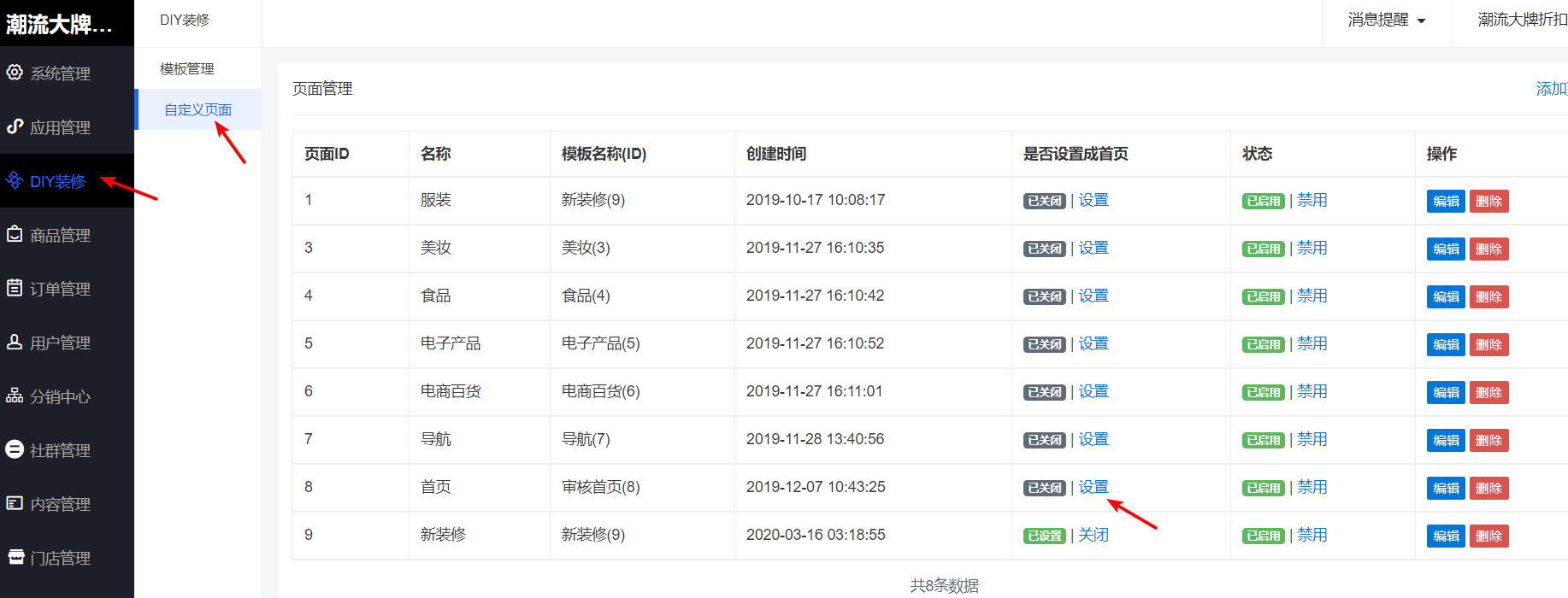Close homepage setting for page 新装修
The image size is (1568, 598).
pos(1093,535)
